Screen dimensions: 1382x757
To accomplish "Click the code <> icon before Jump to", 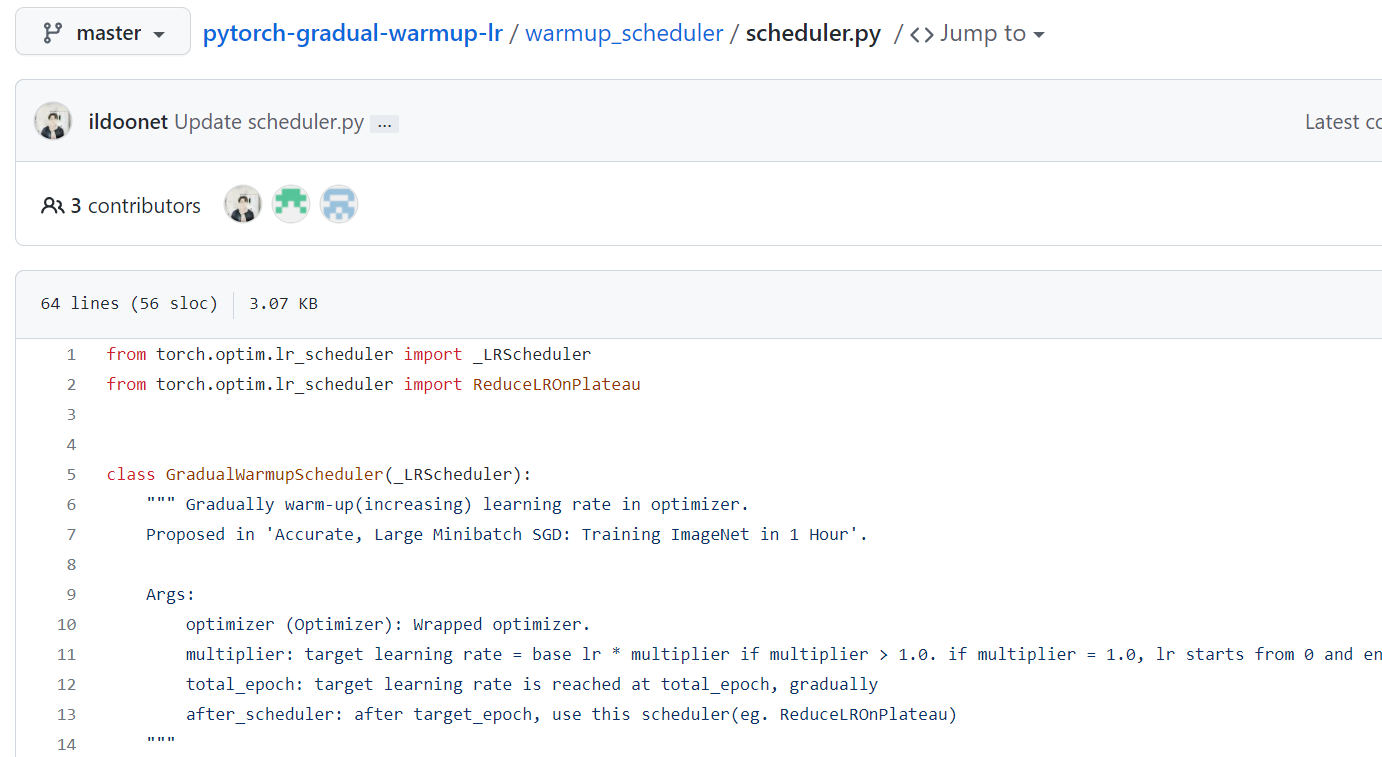I will click(921, 32).
